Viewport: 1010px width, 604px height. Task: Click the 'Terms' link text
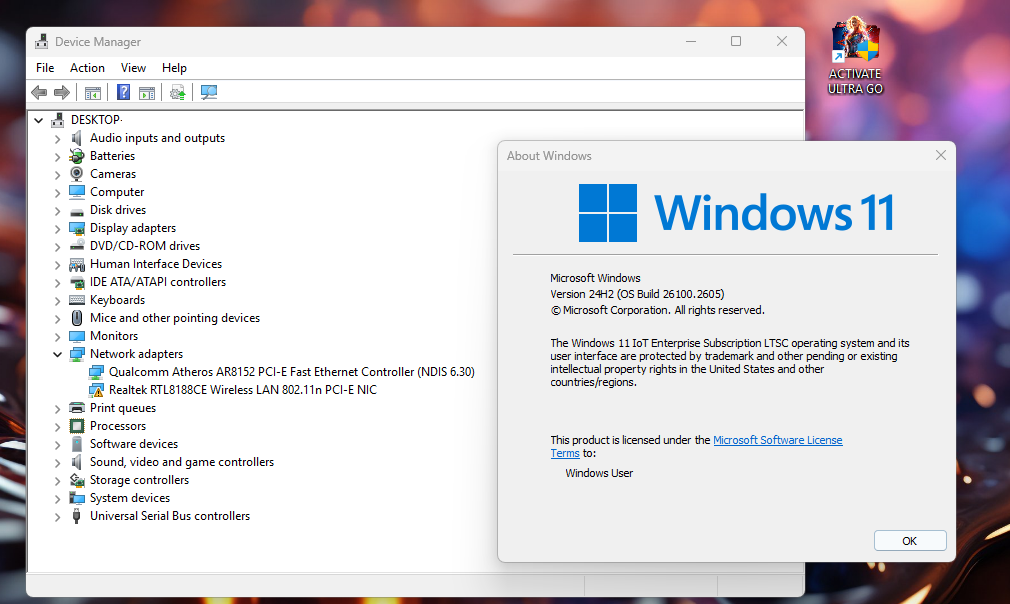coord(565,453)
